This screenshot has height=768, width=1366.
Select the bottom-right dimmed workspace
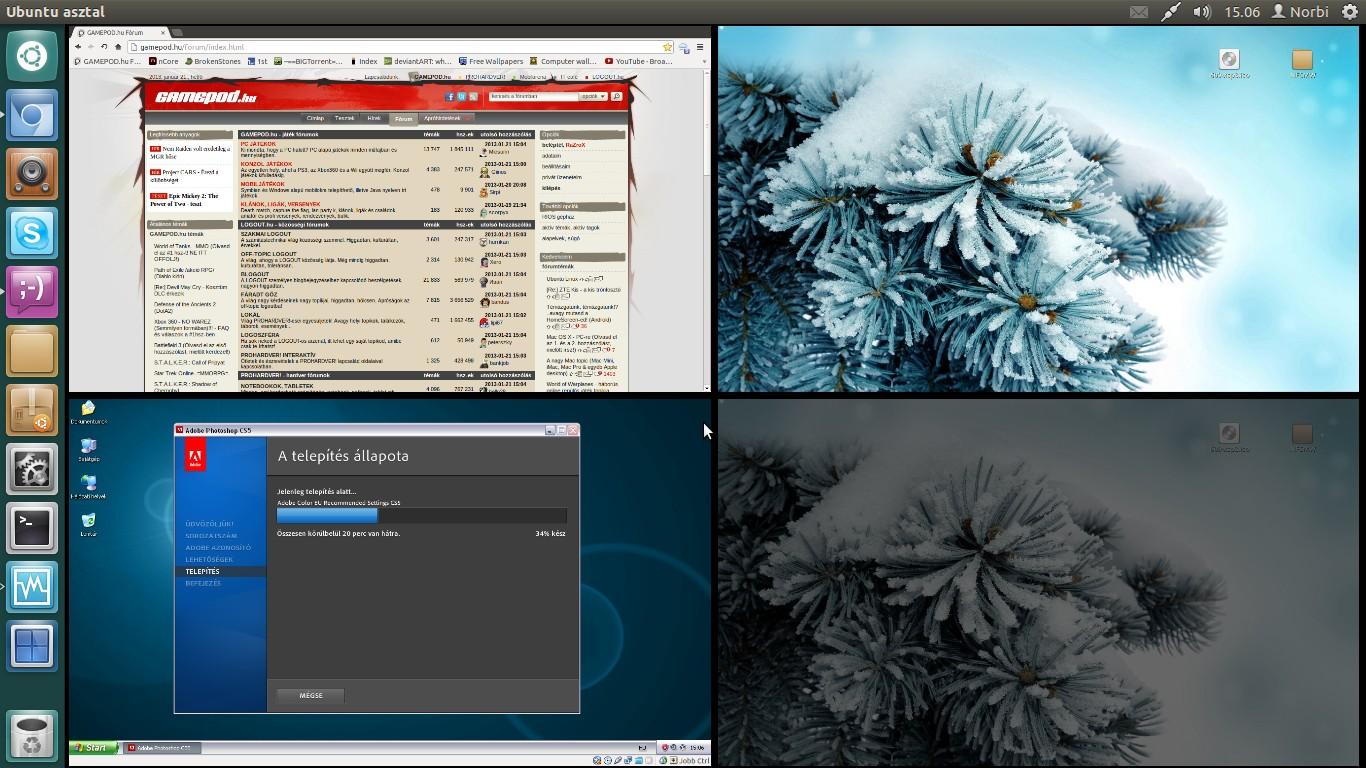(1039, 582)
